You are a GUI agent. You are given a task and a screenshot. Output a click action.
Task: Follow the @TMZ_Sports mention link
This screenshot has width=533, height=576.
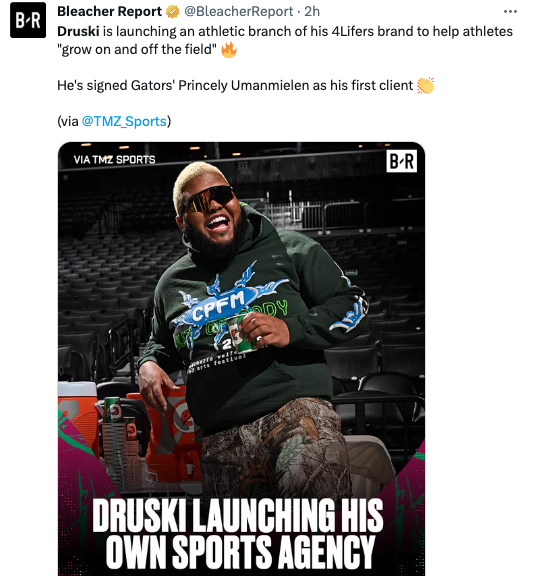click(x=124, y=121)
